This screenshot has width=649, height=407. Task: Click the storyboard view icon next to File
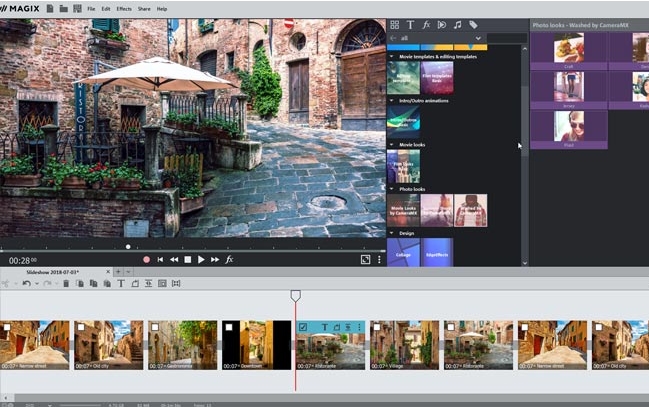[77, 8]
